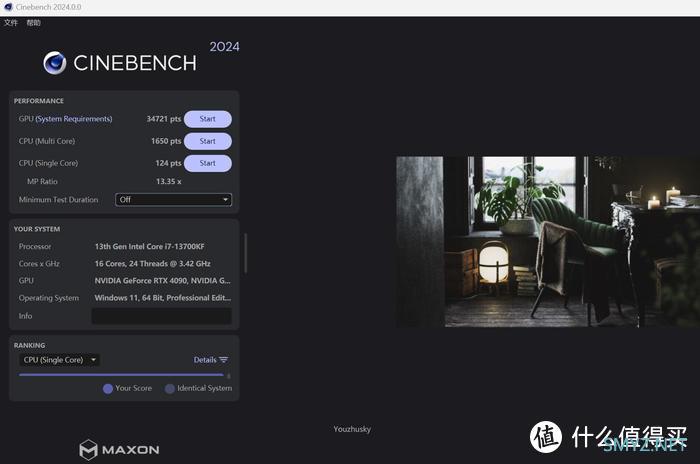
Task: Click the rendered room scene image
Action: [548, 242]
